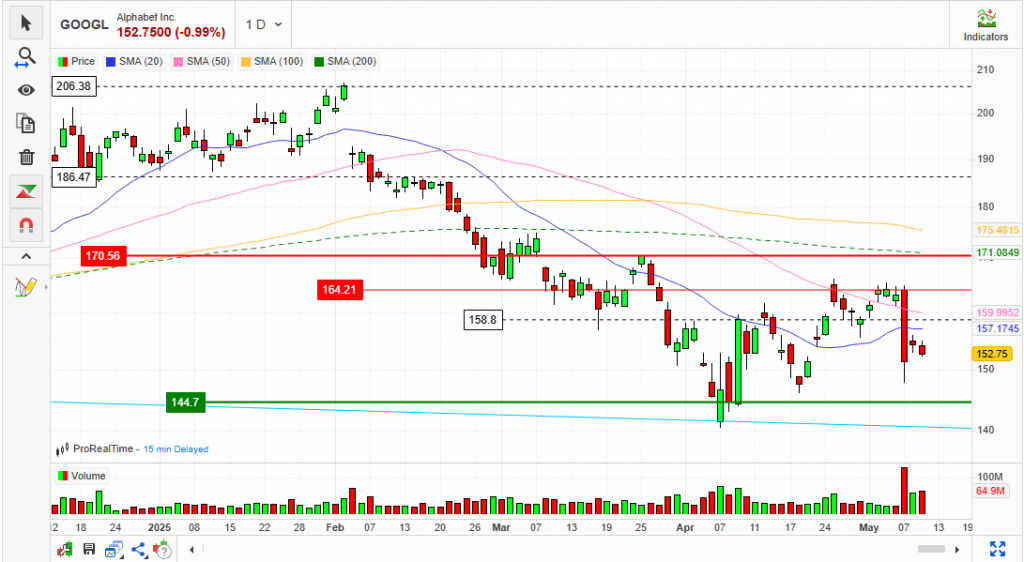Click the blue SMA (20) color swatch

110,61
